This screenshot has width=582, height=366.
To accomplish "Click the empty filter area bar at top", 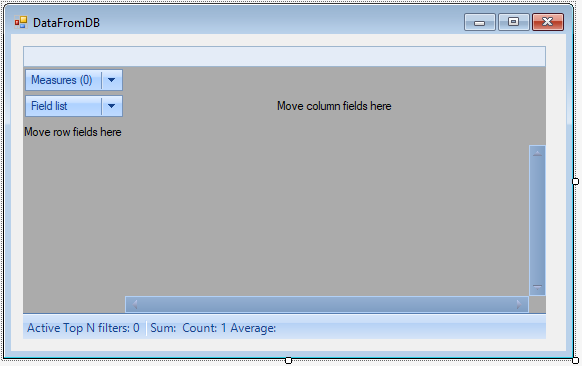I will (x=284, y=56).
